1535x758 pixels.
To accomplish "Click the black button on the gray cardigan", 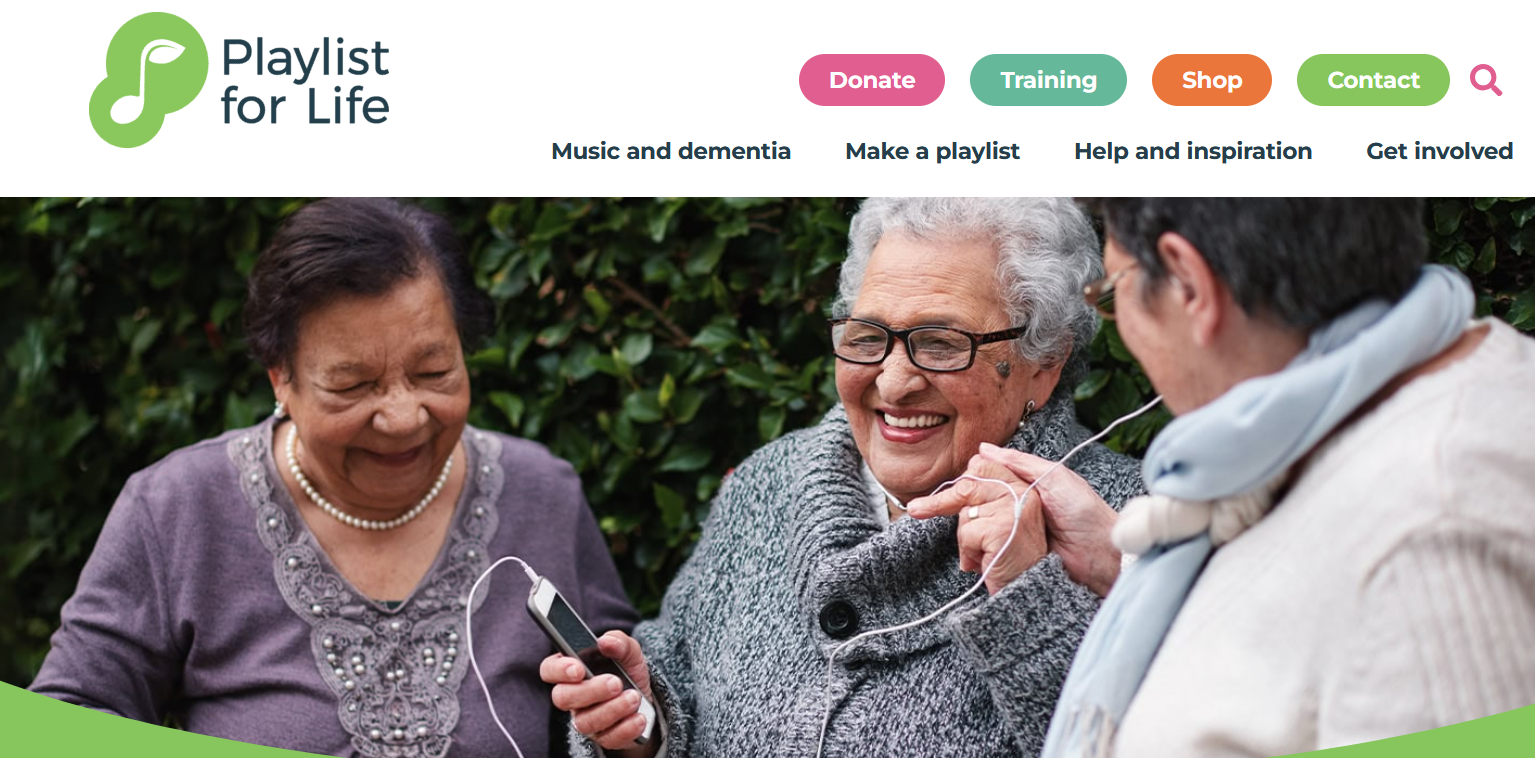I will point(838,619).
